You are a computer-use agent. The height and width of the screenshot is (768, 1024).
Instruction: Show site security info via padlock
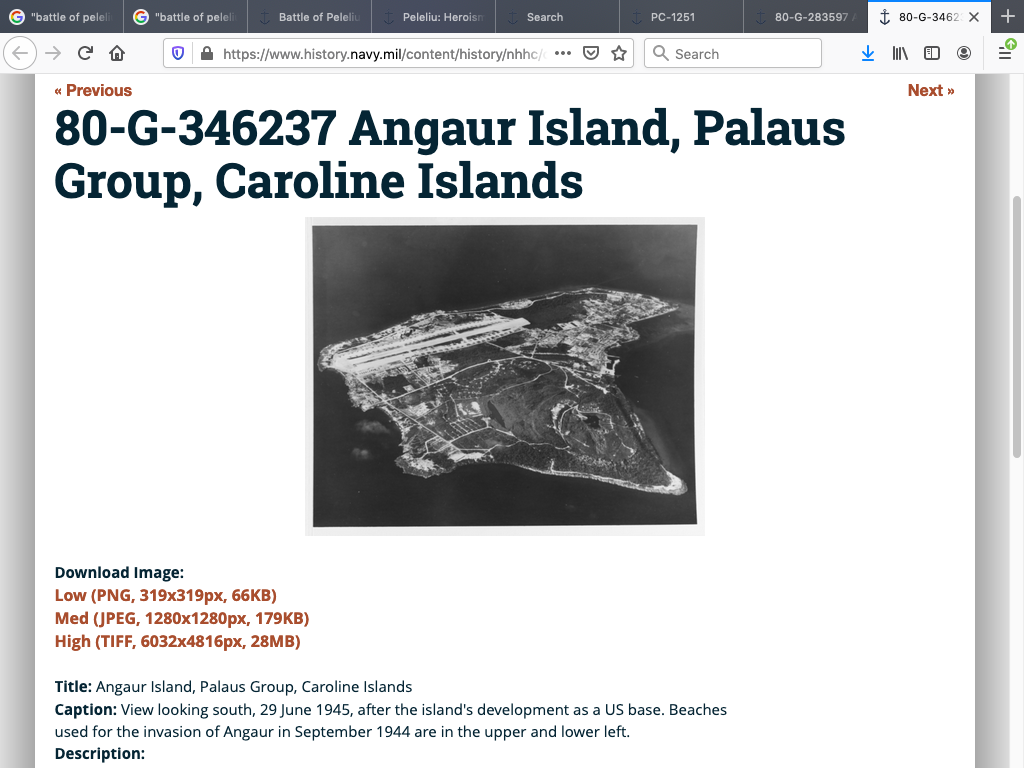tap(206, 54)
